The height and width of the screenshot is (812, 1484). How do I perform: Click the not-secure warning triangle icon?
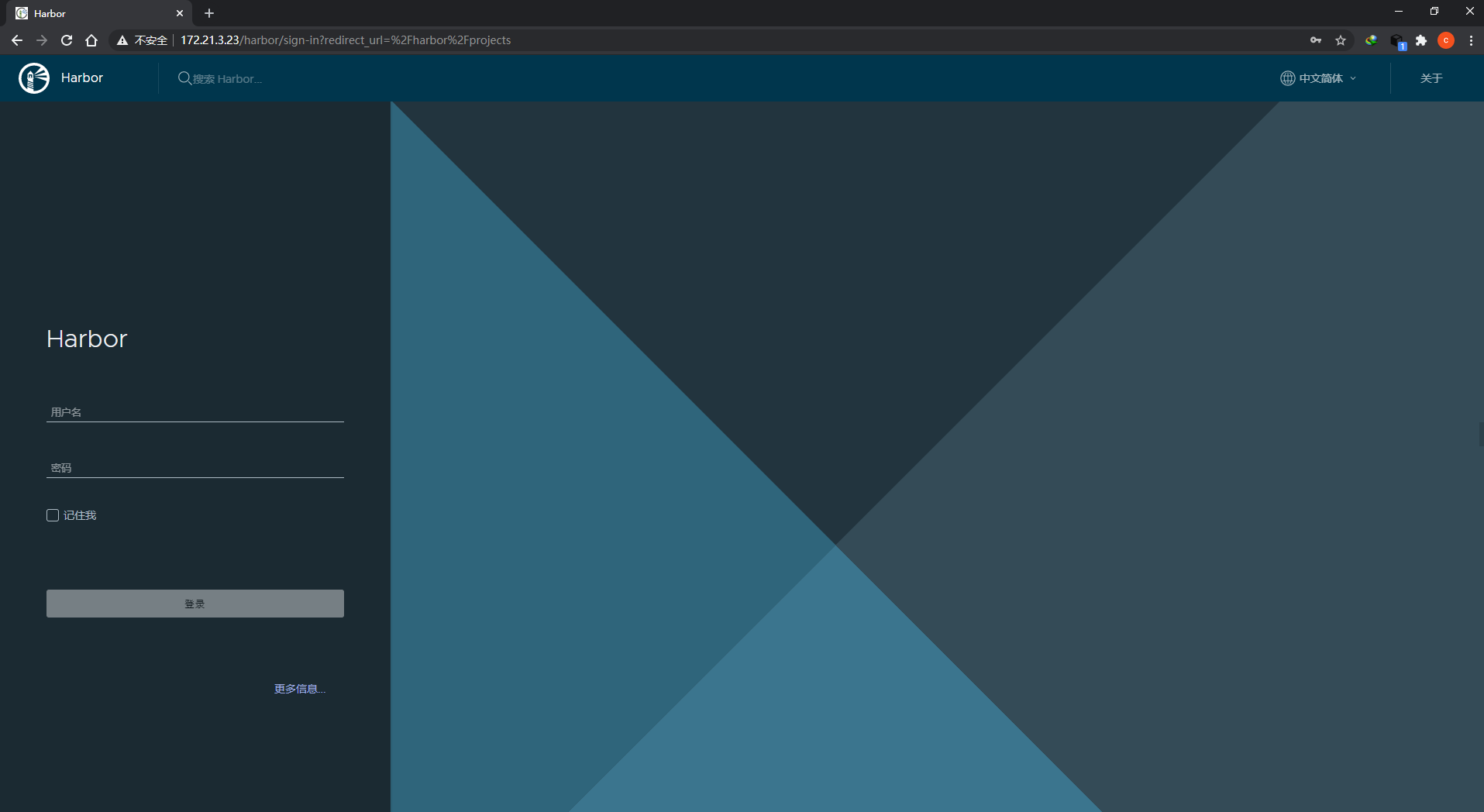coord(122,40)
